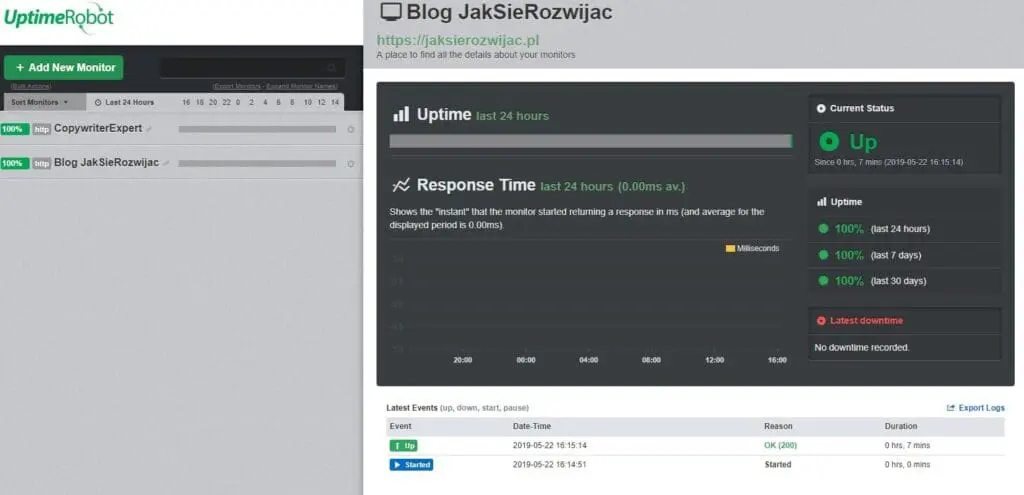Click the Date-Time column header
Screen dimensions: 1024x495
point(532,426)
